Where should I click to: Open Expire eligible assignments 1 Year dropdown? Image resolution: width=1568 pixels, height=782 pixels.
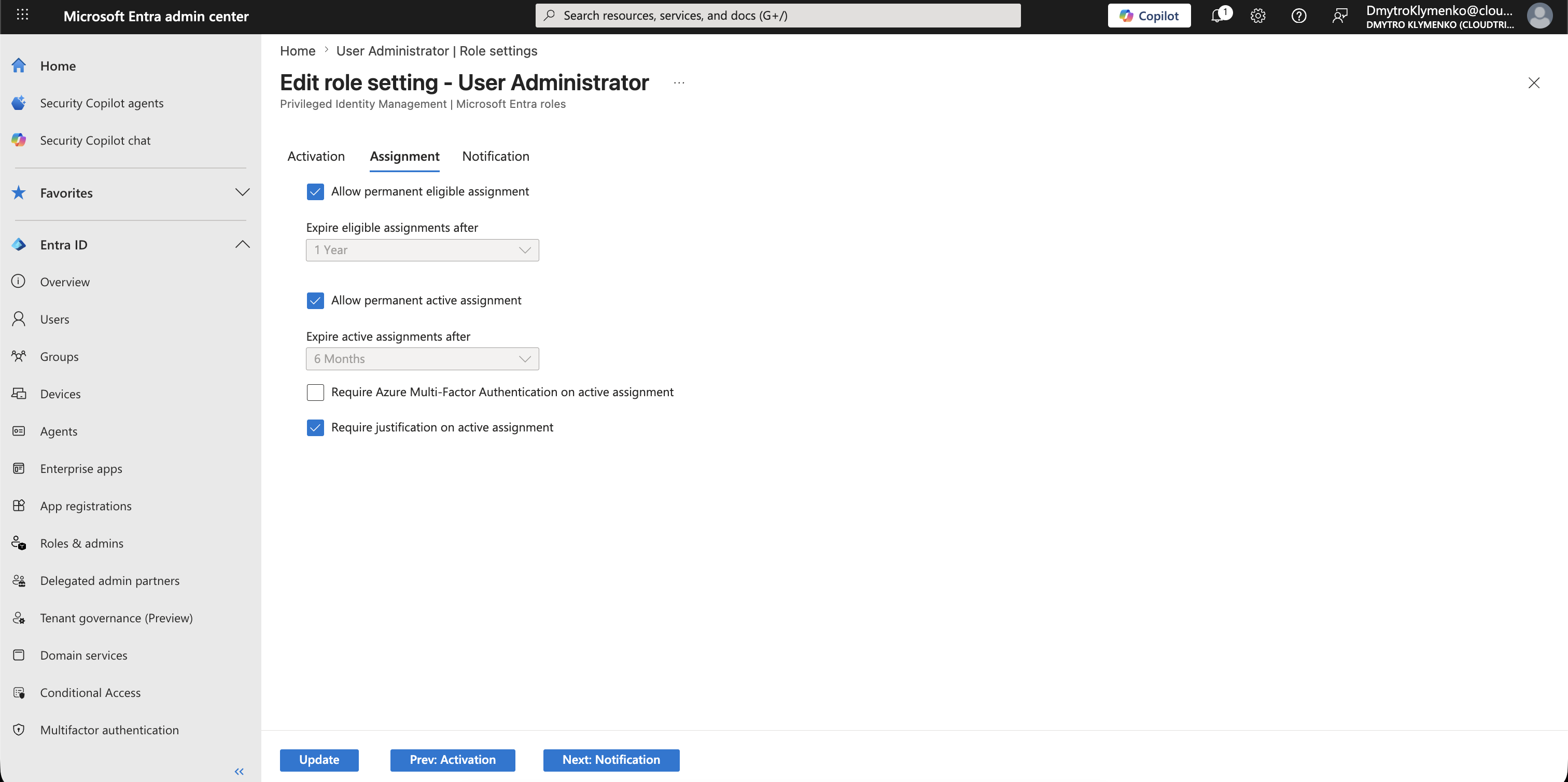coord(423,250)
